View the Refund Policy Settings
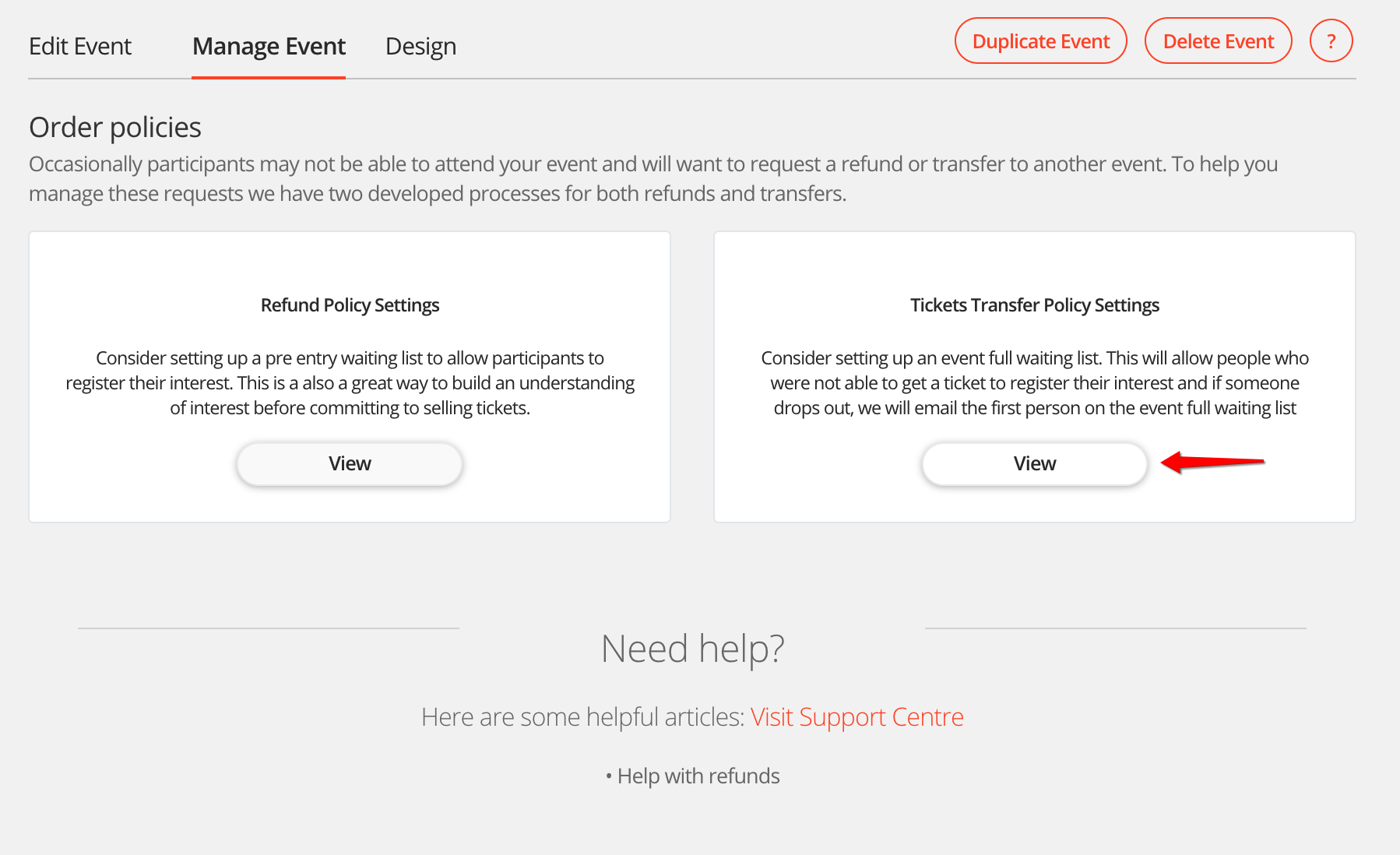This screenshot has width=1400, height=855. click(350, 464)
